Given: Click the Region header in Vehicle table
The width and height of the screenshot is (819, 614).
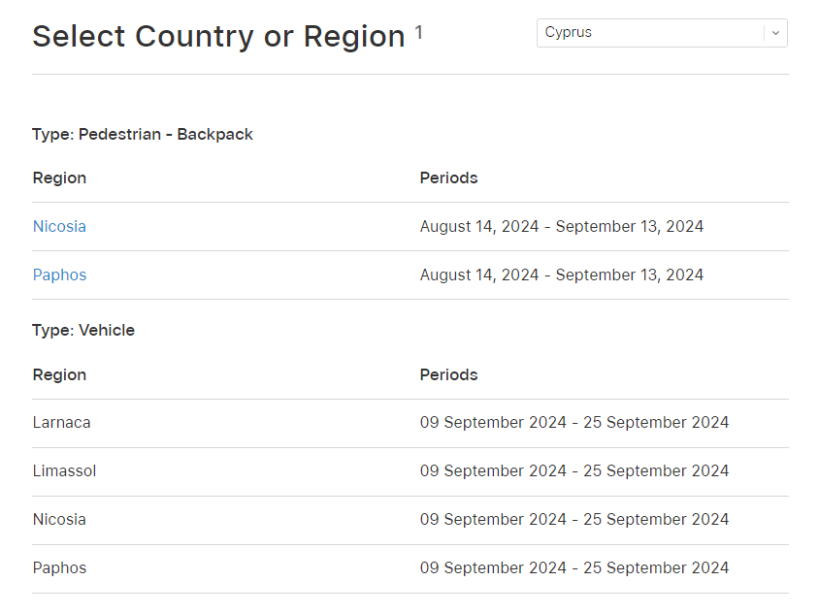Looking at the screenshot, I should (x=60, y=375).
